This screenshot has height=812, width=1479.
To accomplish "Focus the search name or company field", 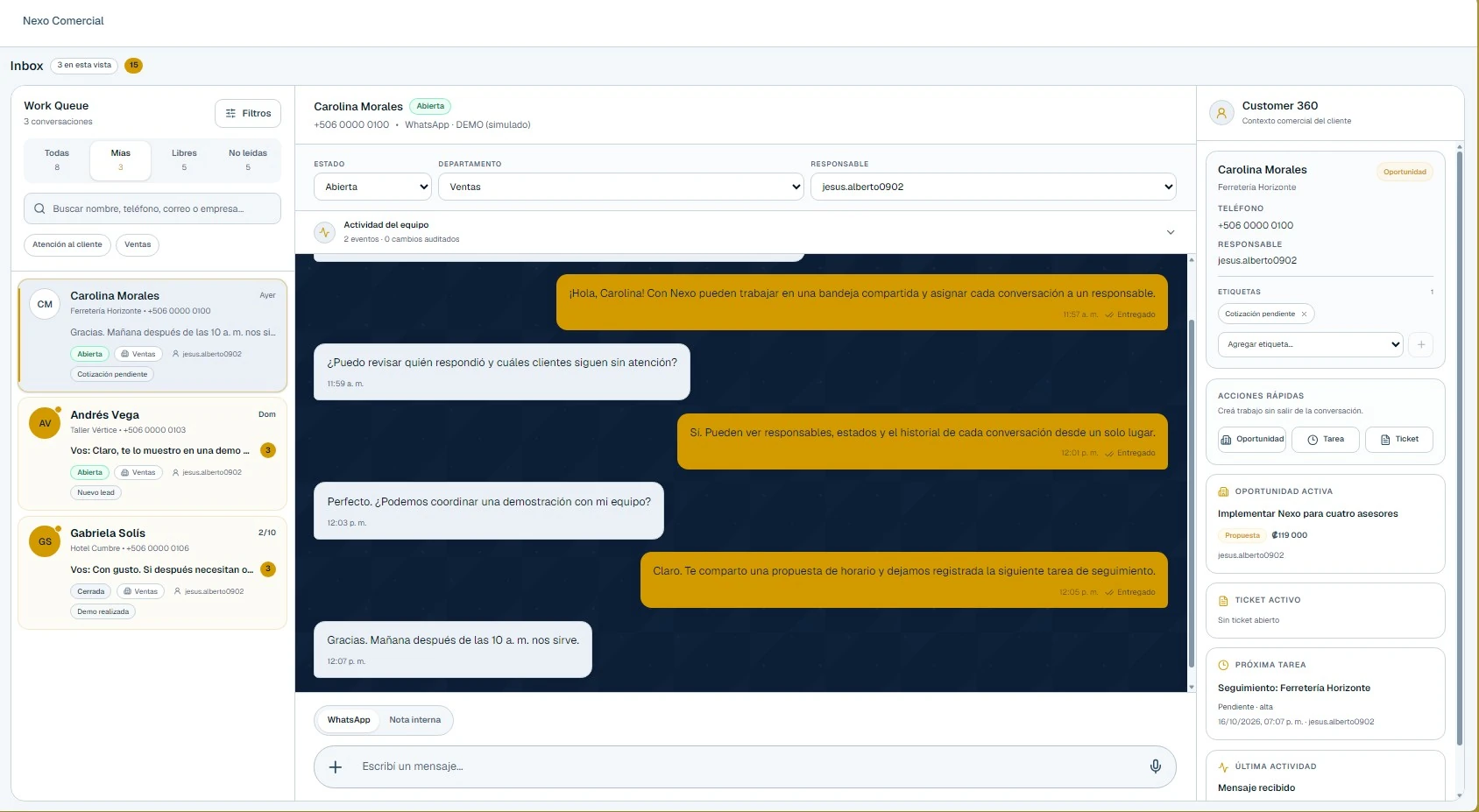I will [152, 208].
